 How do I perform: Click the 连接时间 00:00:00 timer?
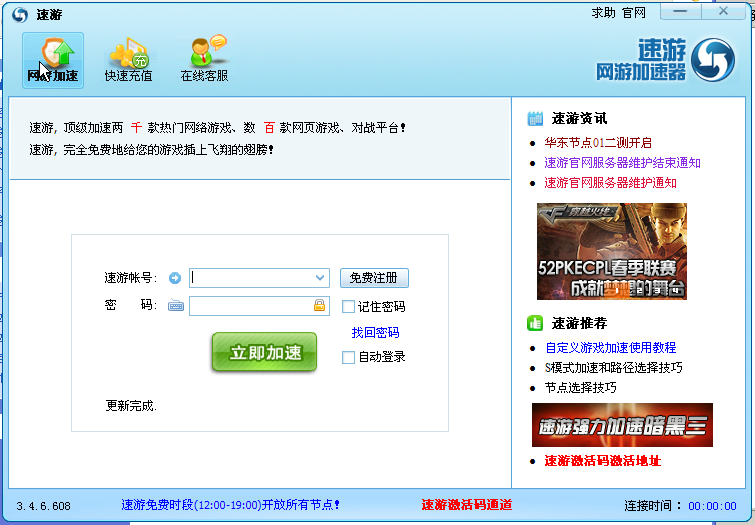680,506
